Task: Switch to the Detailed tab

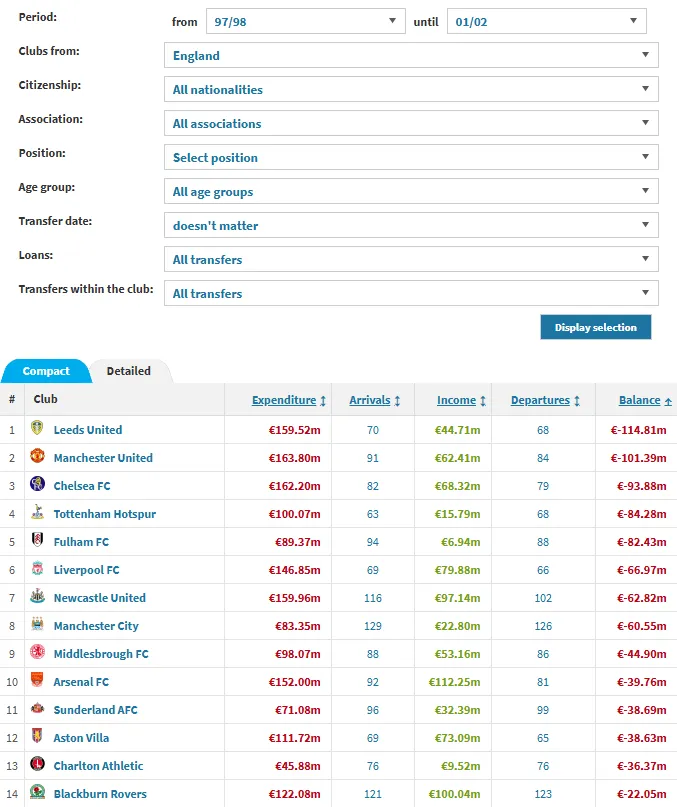Action: (x=129, y=371)
